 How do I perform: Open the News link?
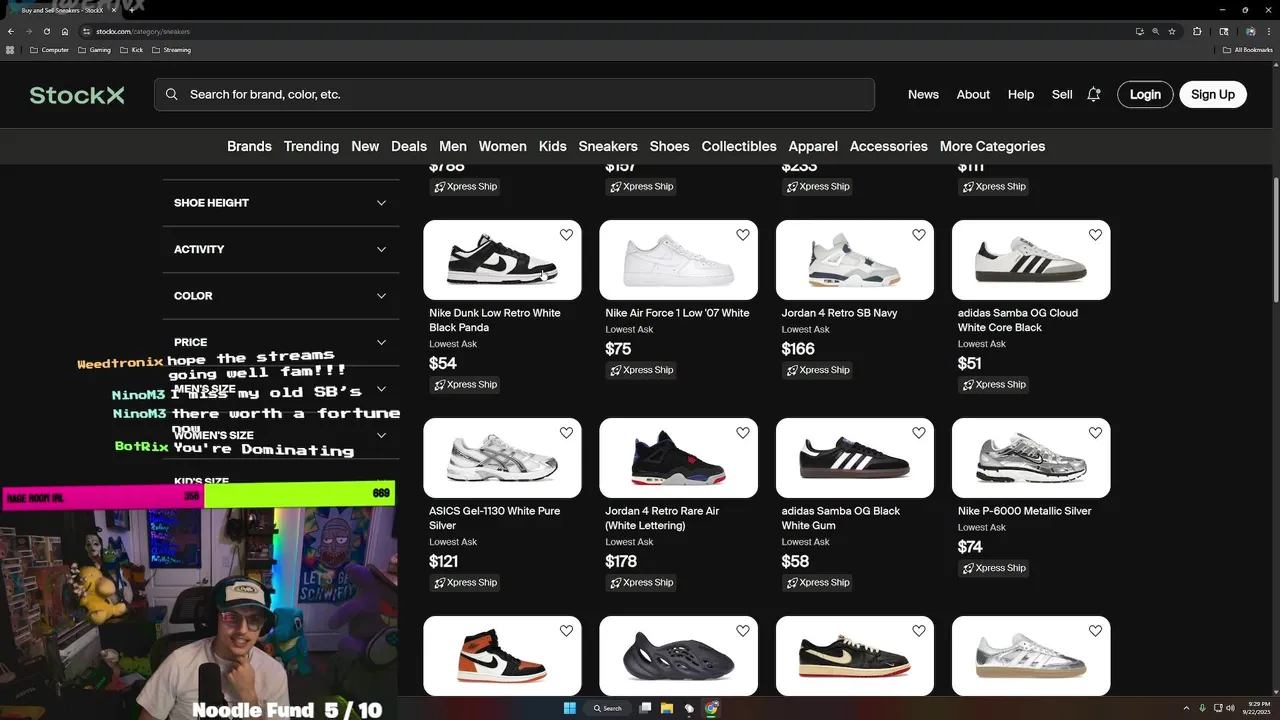923,94
